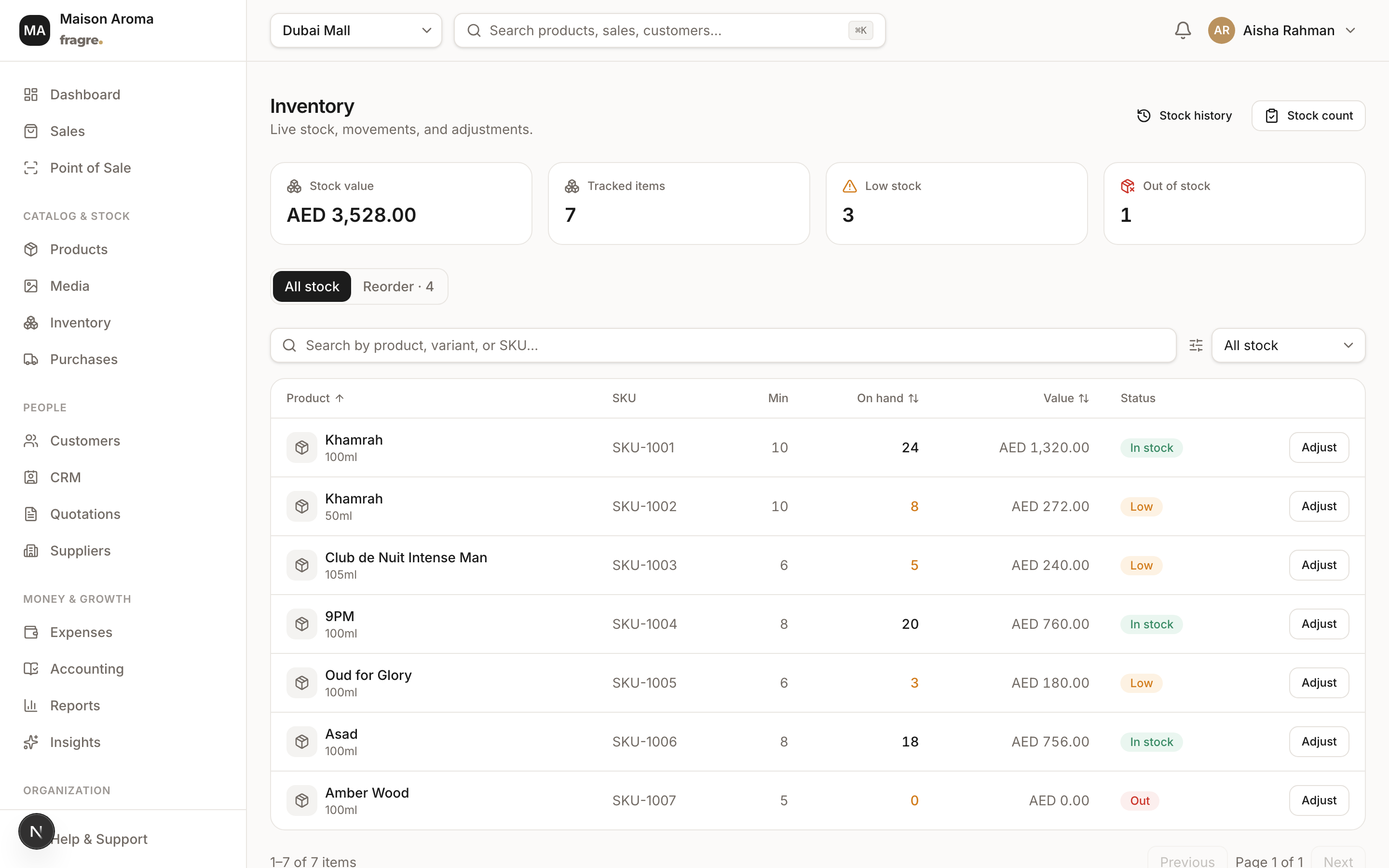Open Insights in sidebar

pyautogui.click(x=123, y=742)
